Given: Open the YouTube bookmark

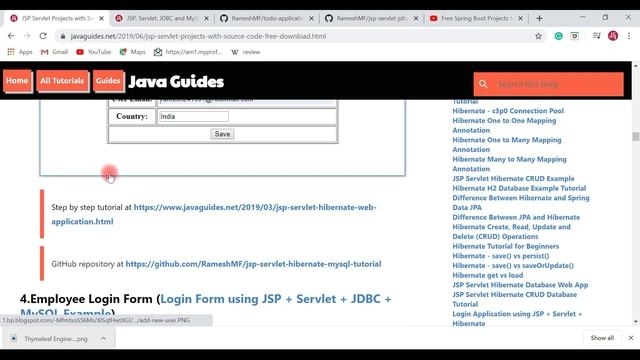Looking at the screenshot, I should pos(93,52).
